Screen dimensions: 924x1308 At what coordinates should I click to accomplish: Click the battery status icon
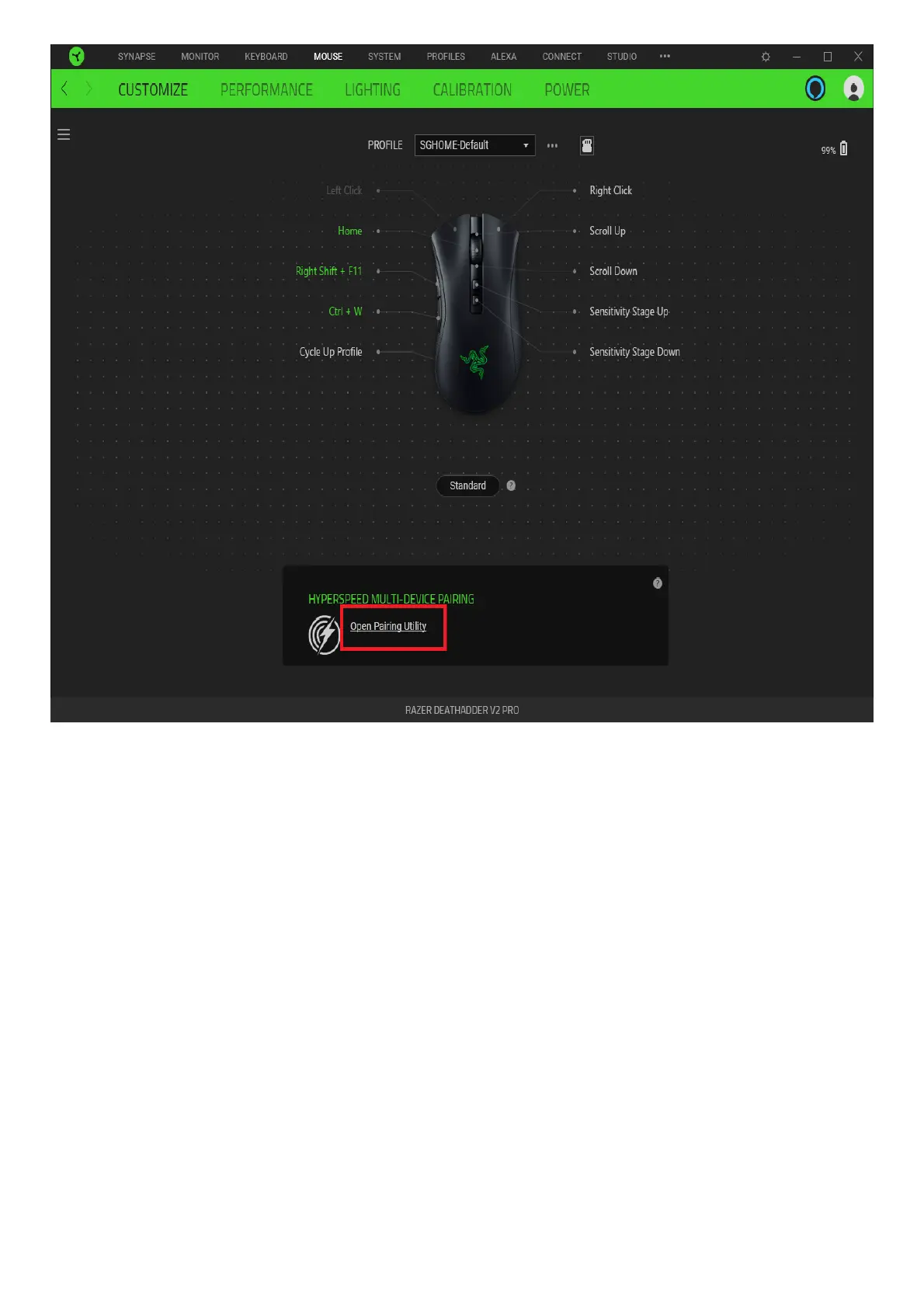point(844,148)
